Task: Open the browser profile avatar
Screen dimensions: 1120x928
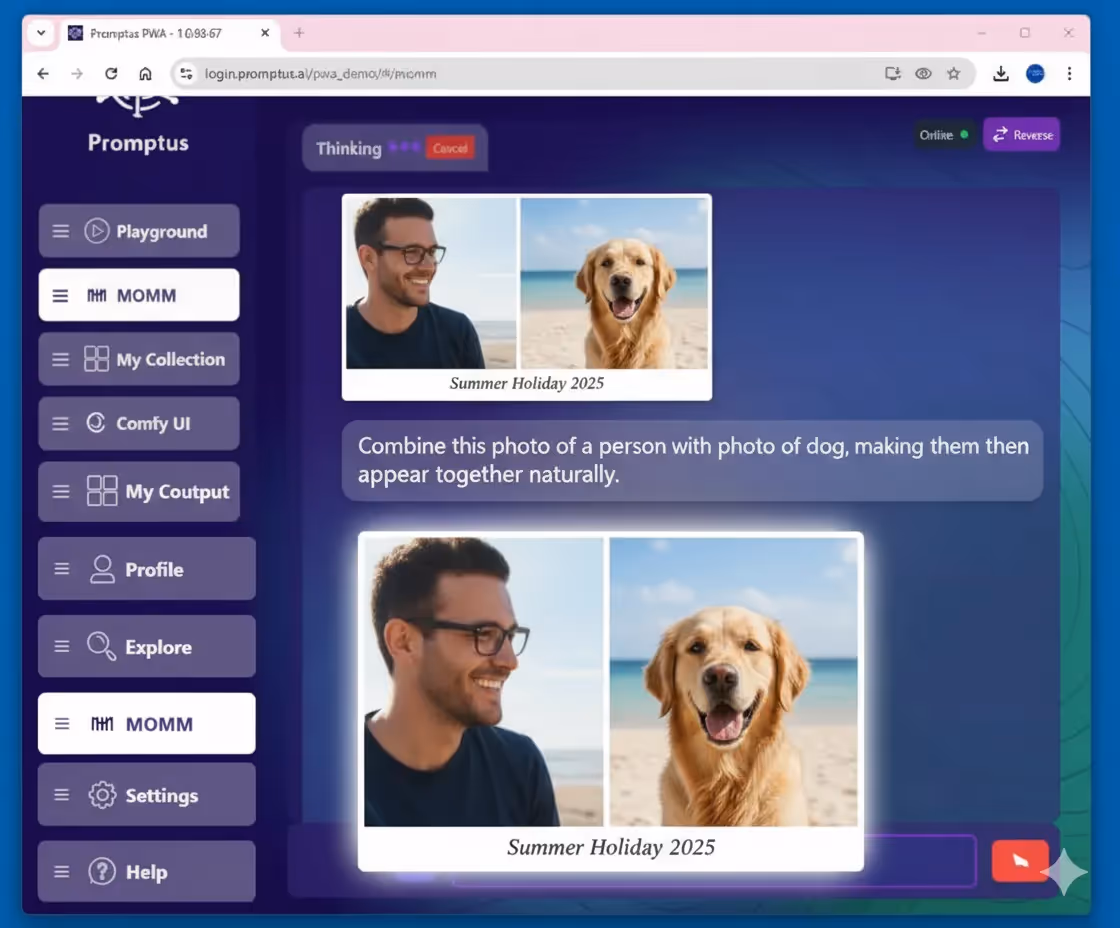Action: pos(1035,74)
